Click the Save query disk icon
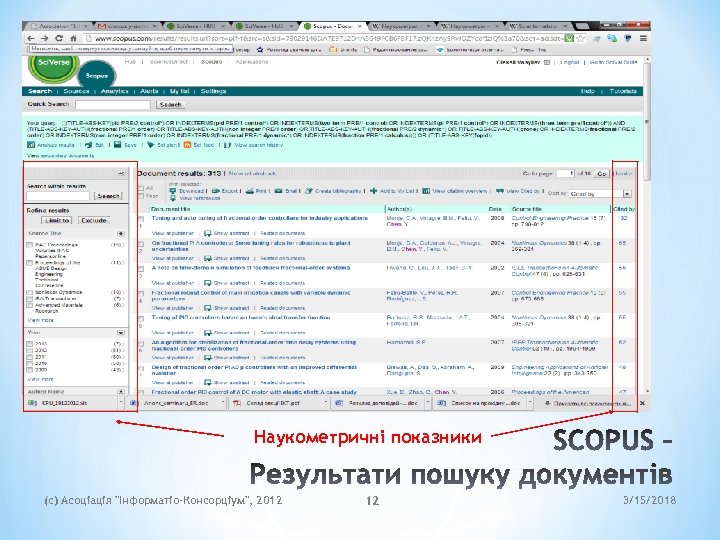720x540 pixels. click(118, 145)
